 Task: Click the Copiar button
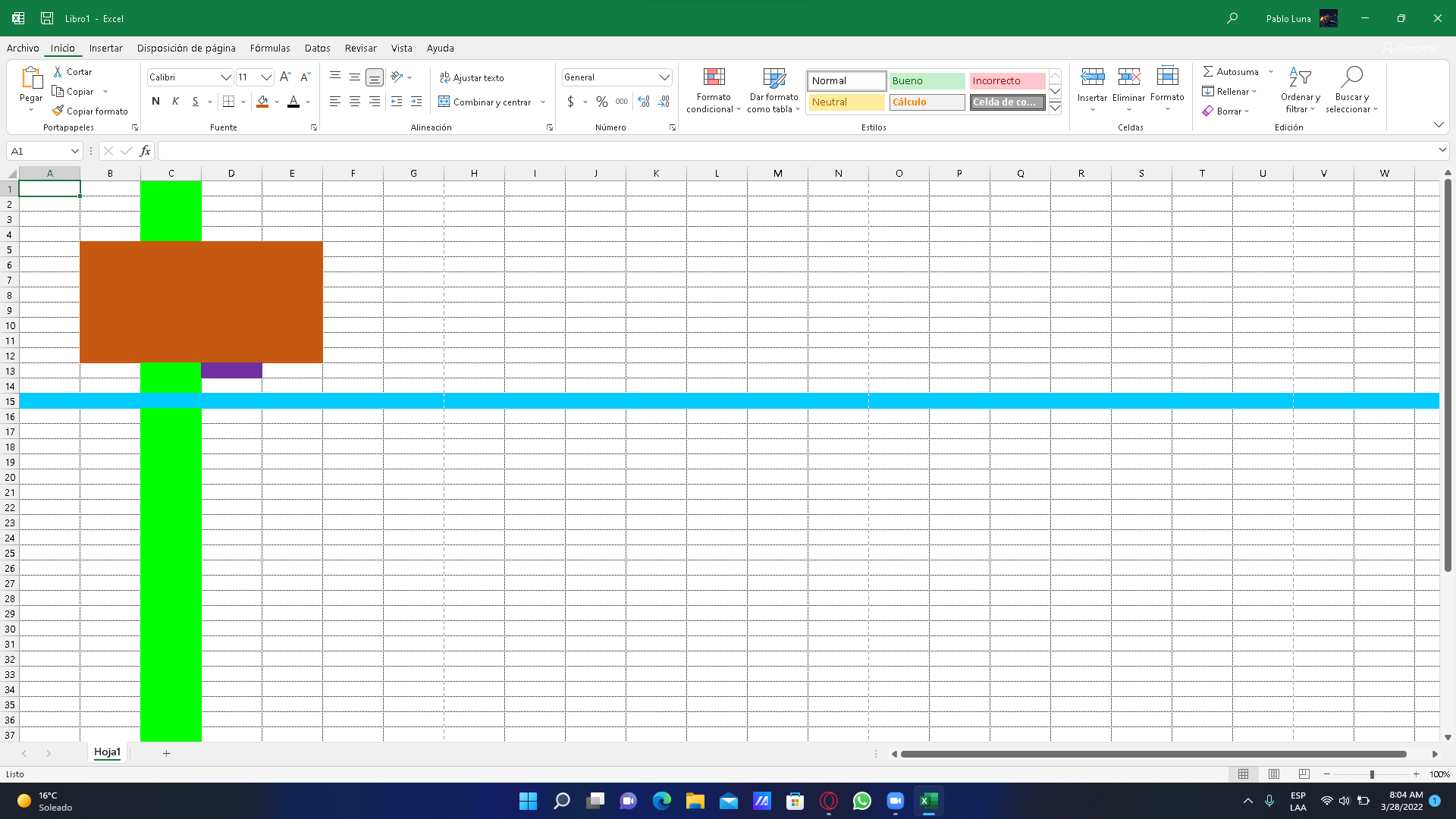pyautogui.click(x=74, y=91)
